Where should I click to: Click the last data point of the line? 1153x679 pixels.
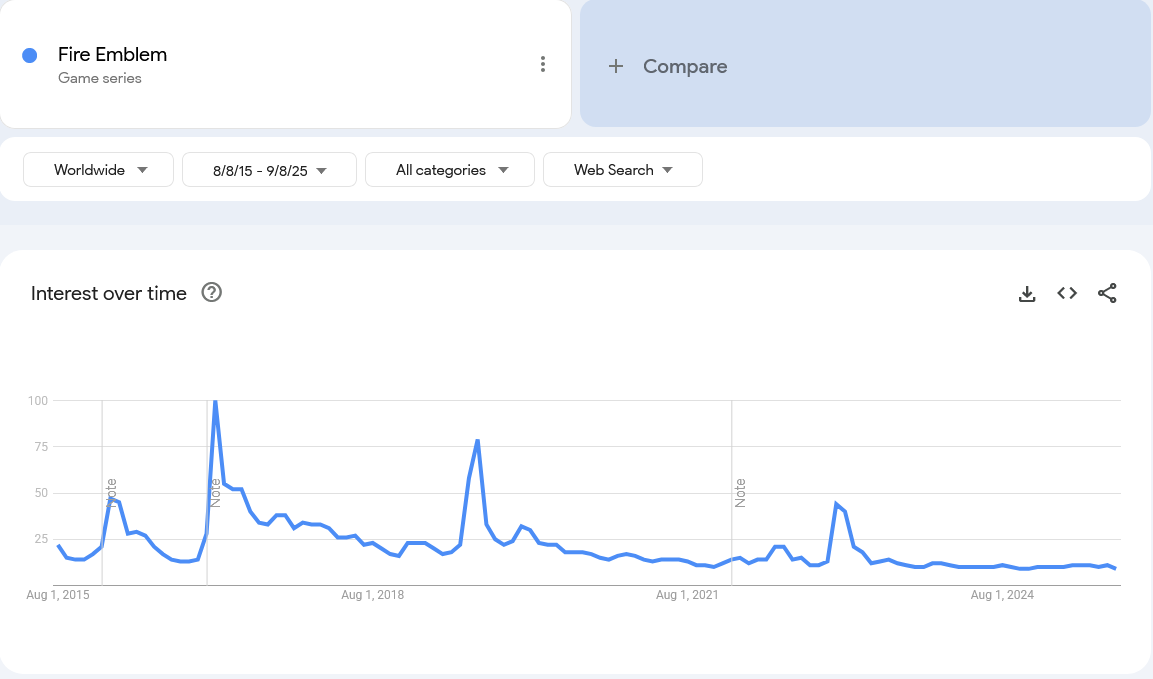point(1114,568)
